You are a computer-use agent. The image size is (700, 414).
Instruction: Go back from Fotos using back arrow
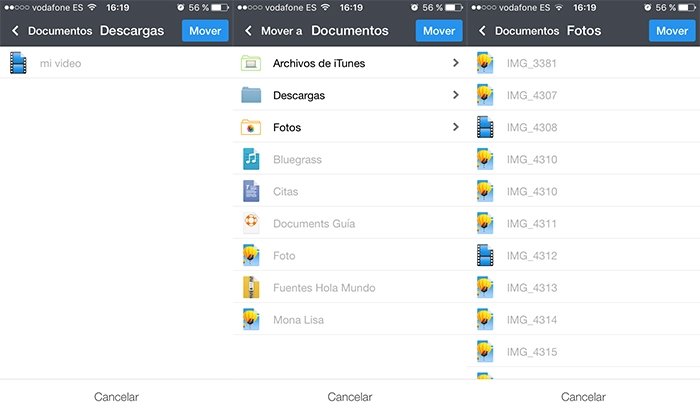(x=482, y=30)
